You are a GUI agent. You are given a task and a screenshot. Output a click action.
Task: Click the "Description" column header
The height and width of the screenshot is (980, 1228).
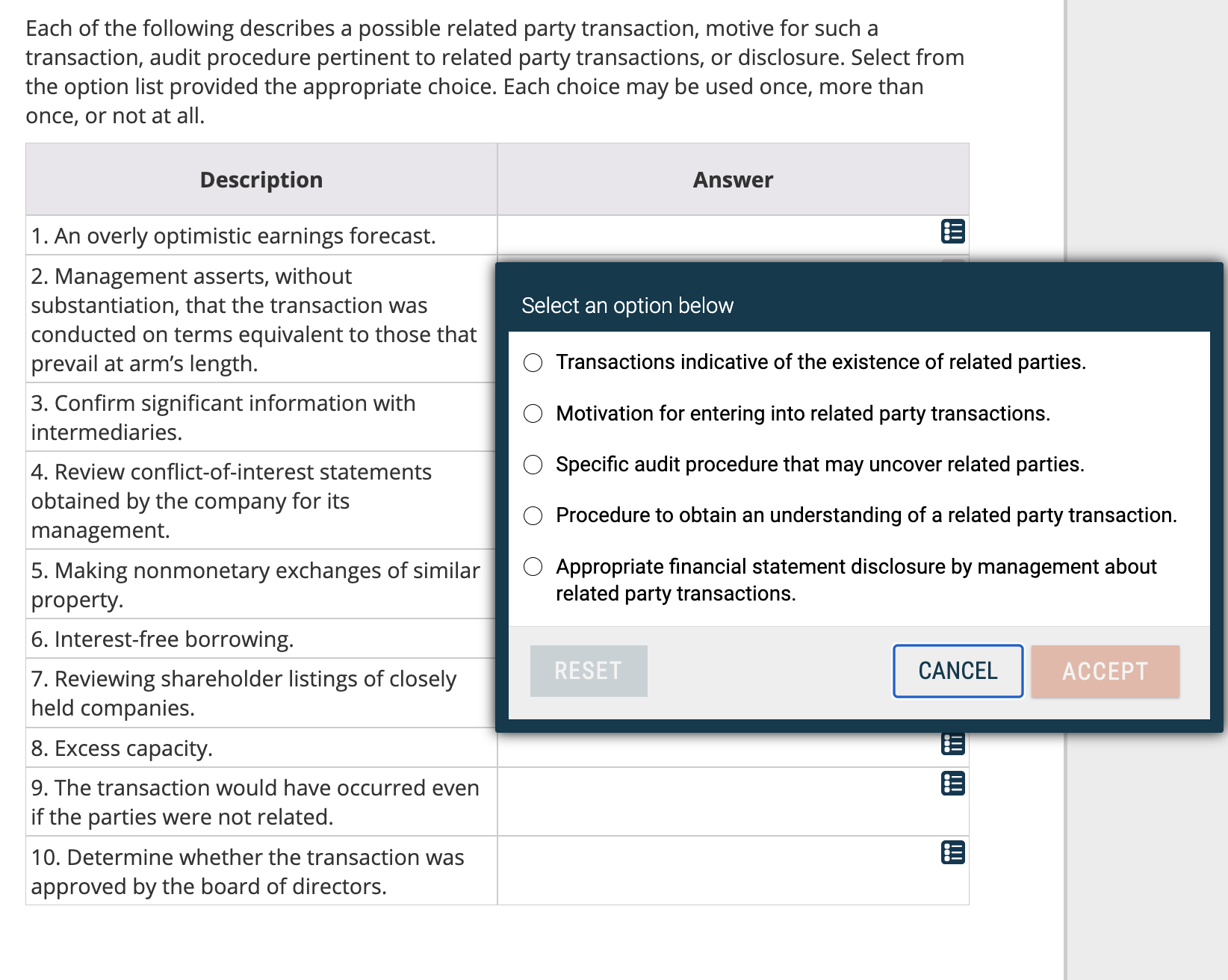click(260, 179)
